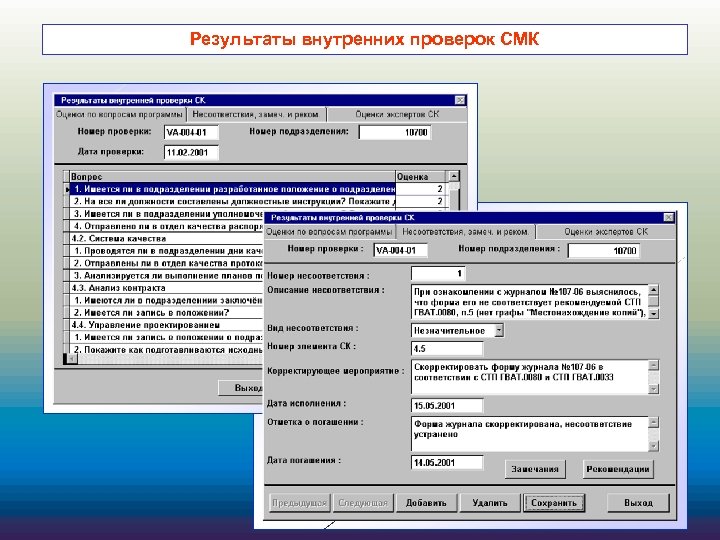Click the Добавить button
This screenshot has width=720, height=540.
(x=426, y=503)
